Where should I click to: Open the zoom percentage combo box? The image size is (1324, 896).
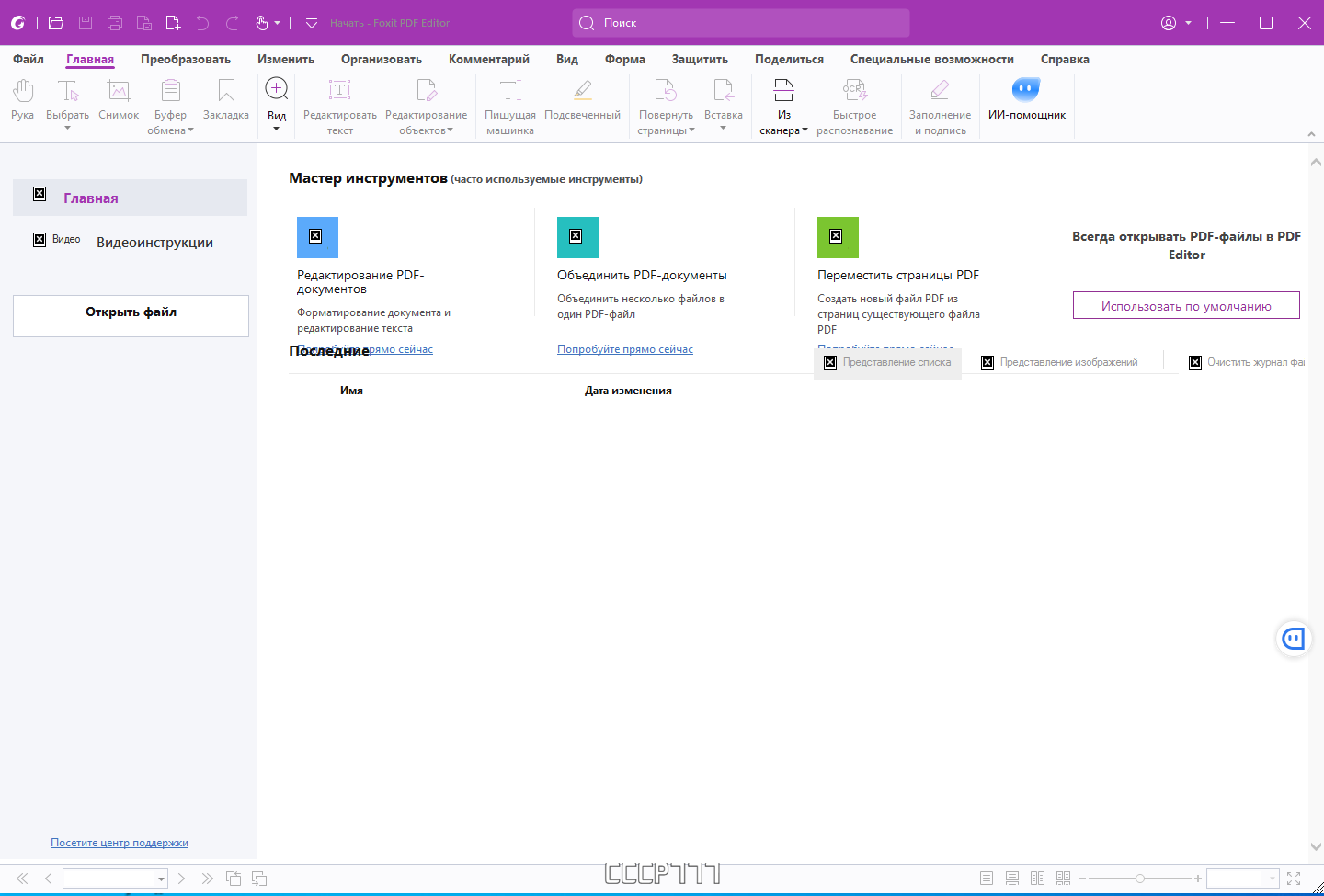1273,879
